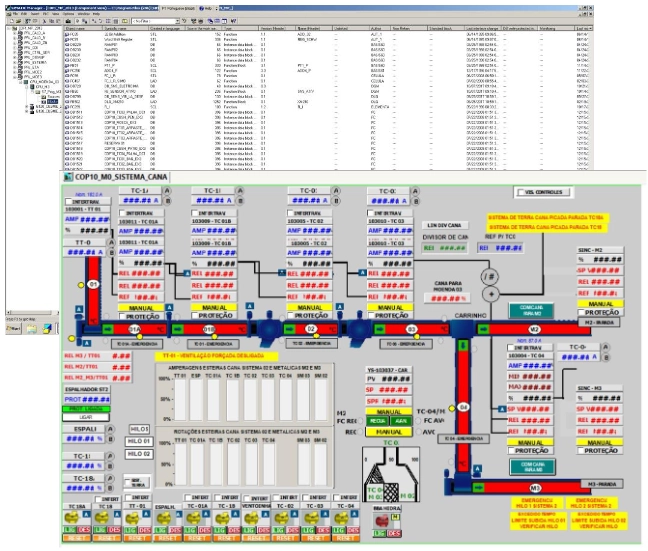Click the HILO 02 button
The width and height of the screenshot is (648, 551).
click(x=139, y=454)
